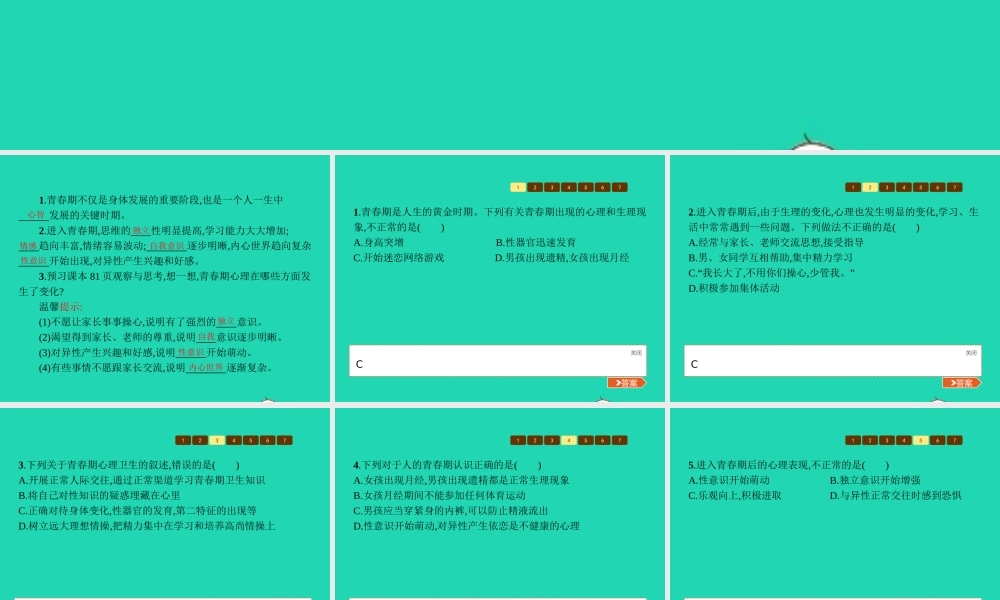Screen dimensions: 1000x600
Task: Click option B.女孩月经期间不能参加任何体育运动
Action: click(x=439, y=495)
